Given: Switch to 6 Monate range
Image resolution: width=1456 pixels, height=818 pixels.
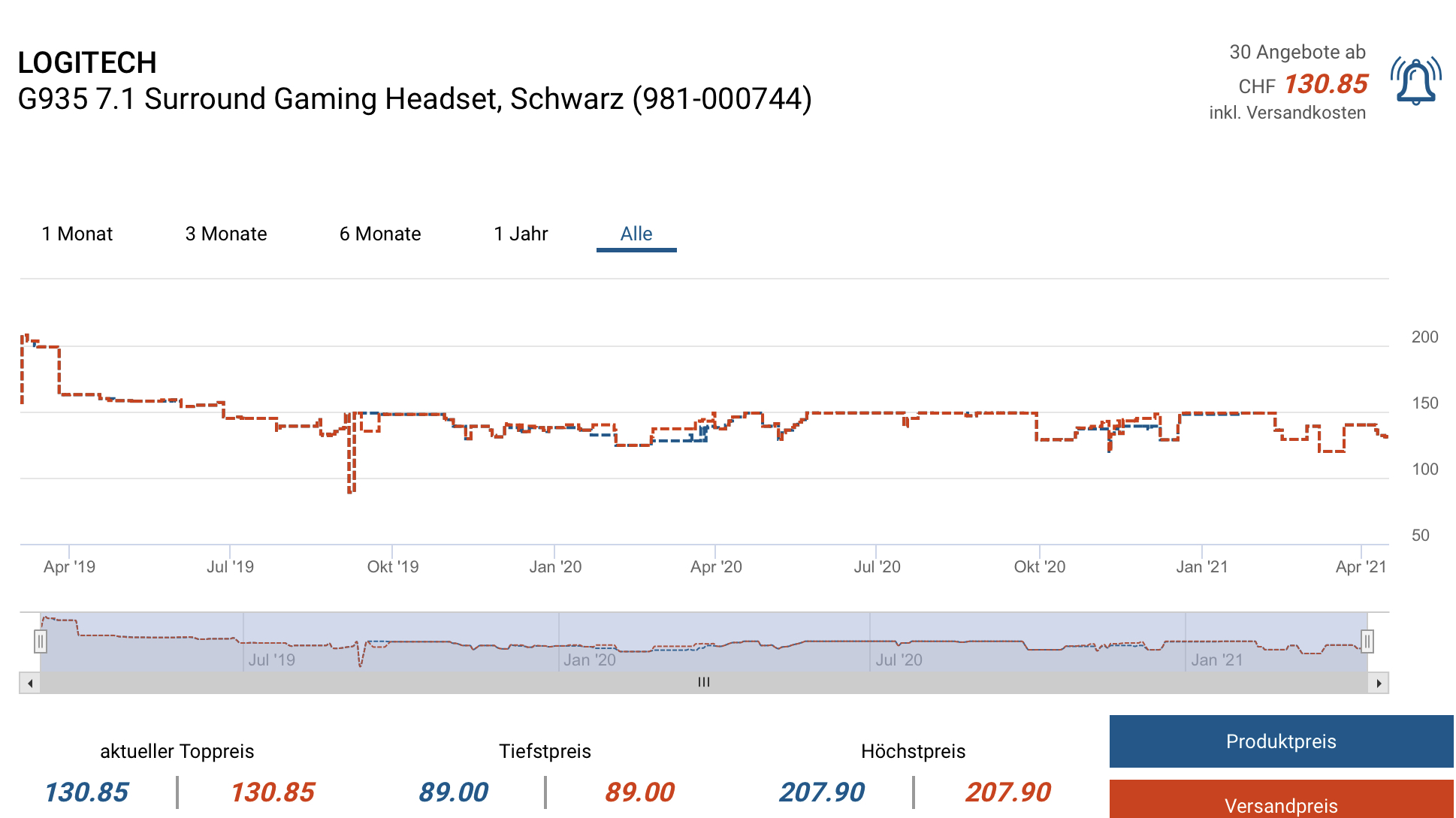Looking at the screenshot, I should pos(379,234).
